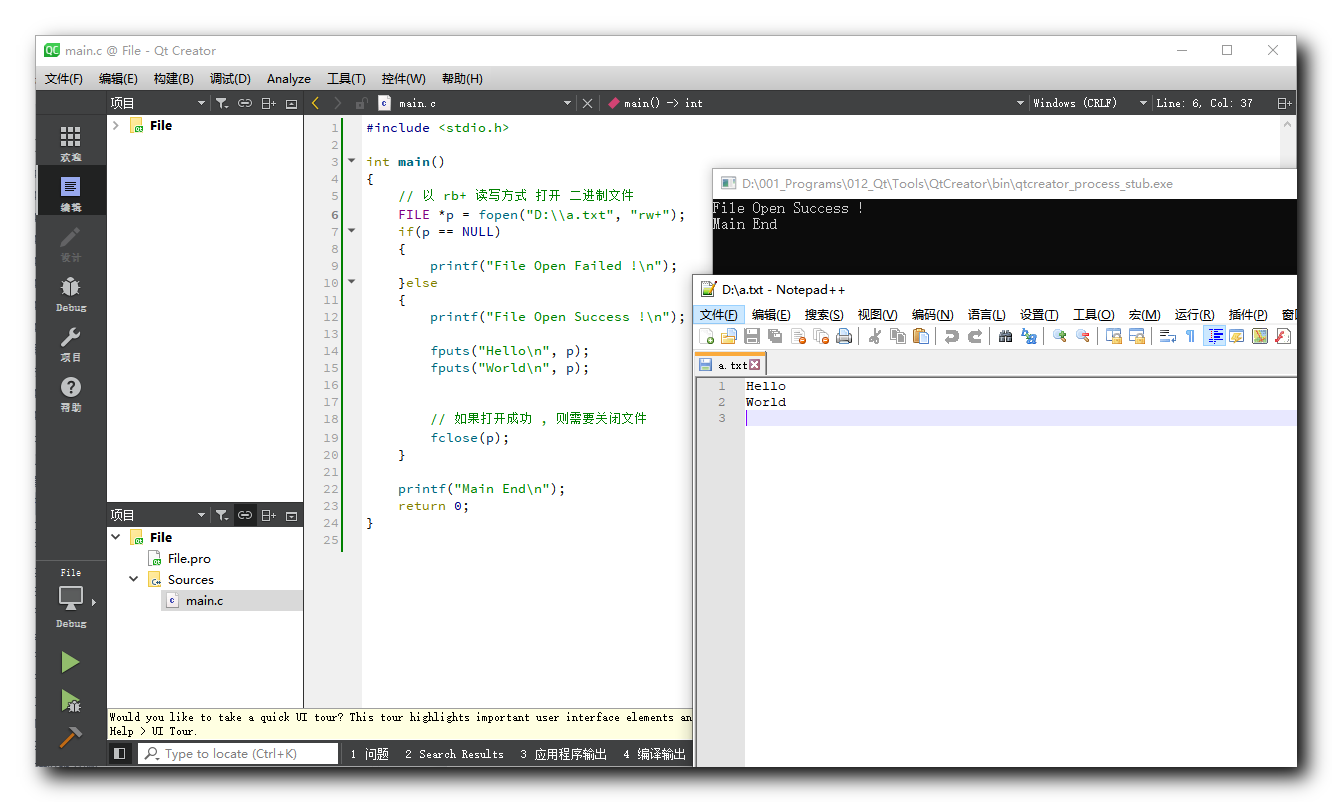Go back with the yellow left arrow

316,103
